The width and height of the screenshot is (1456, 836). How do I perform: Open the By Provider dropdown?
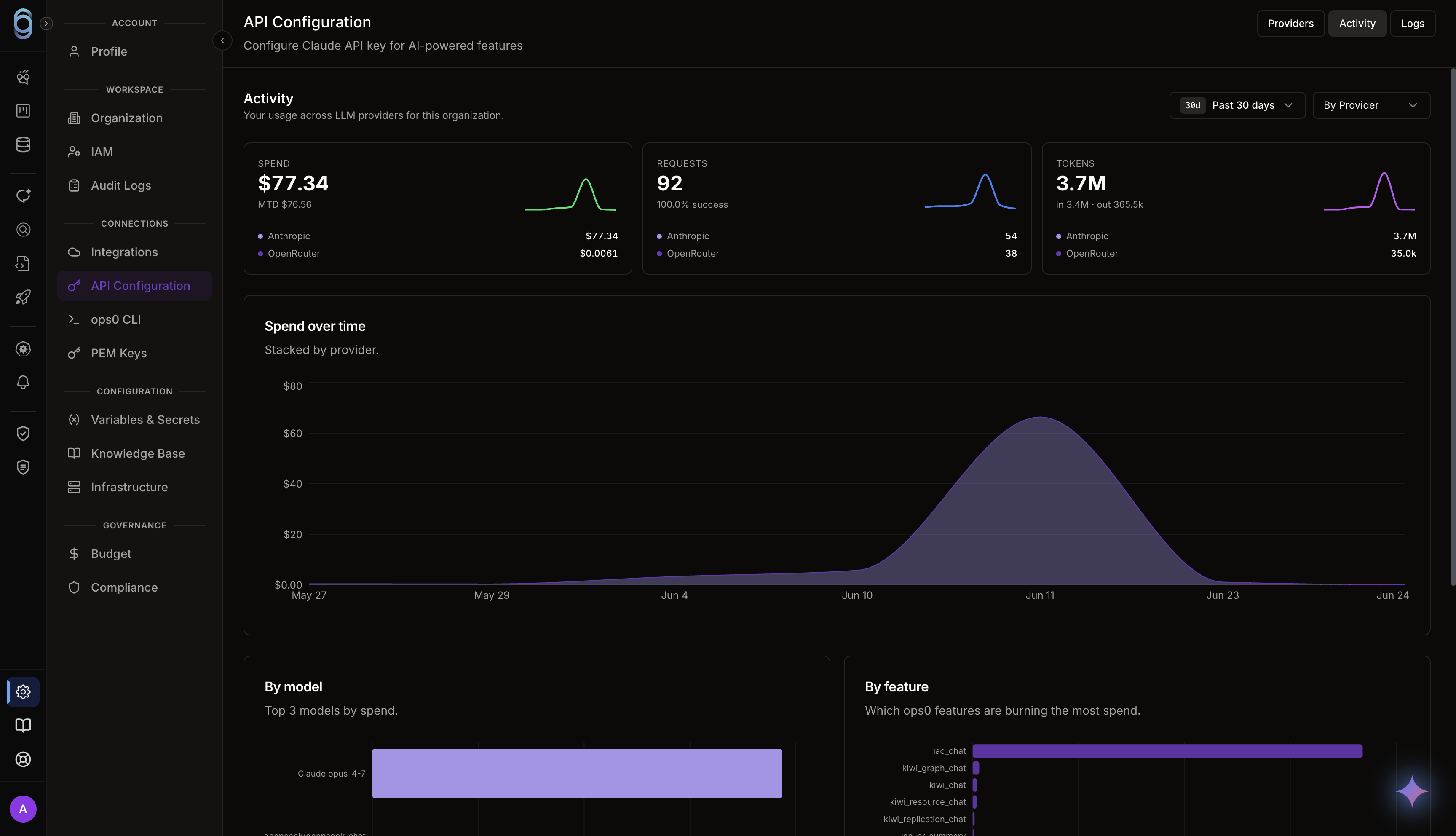click(x=1371, y=105)
